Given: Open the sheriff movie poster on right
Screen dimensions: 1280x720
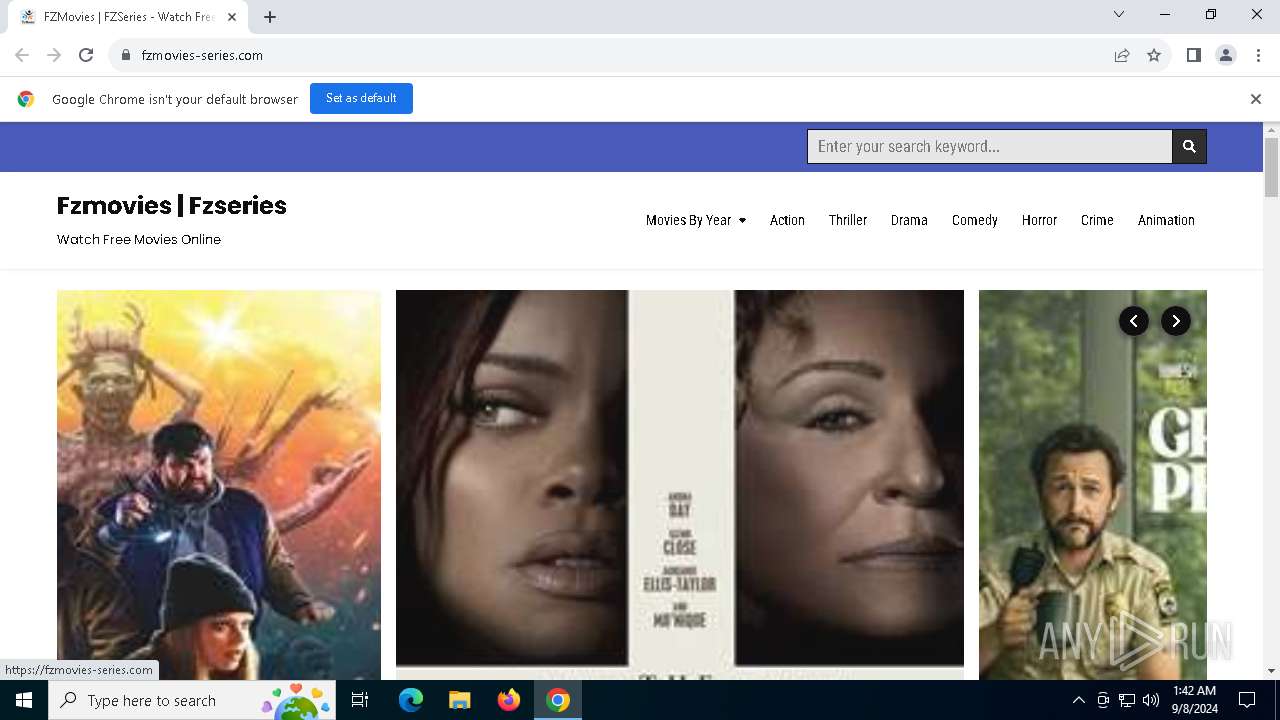Looking at the screenshot, I should click(1093, 485).
